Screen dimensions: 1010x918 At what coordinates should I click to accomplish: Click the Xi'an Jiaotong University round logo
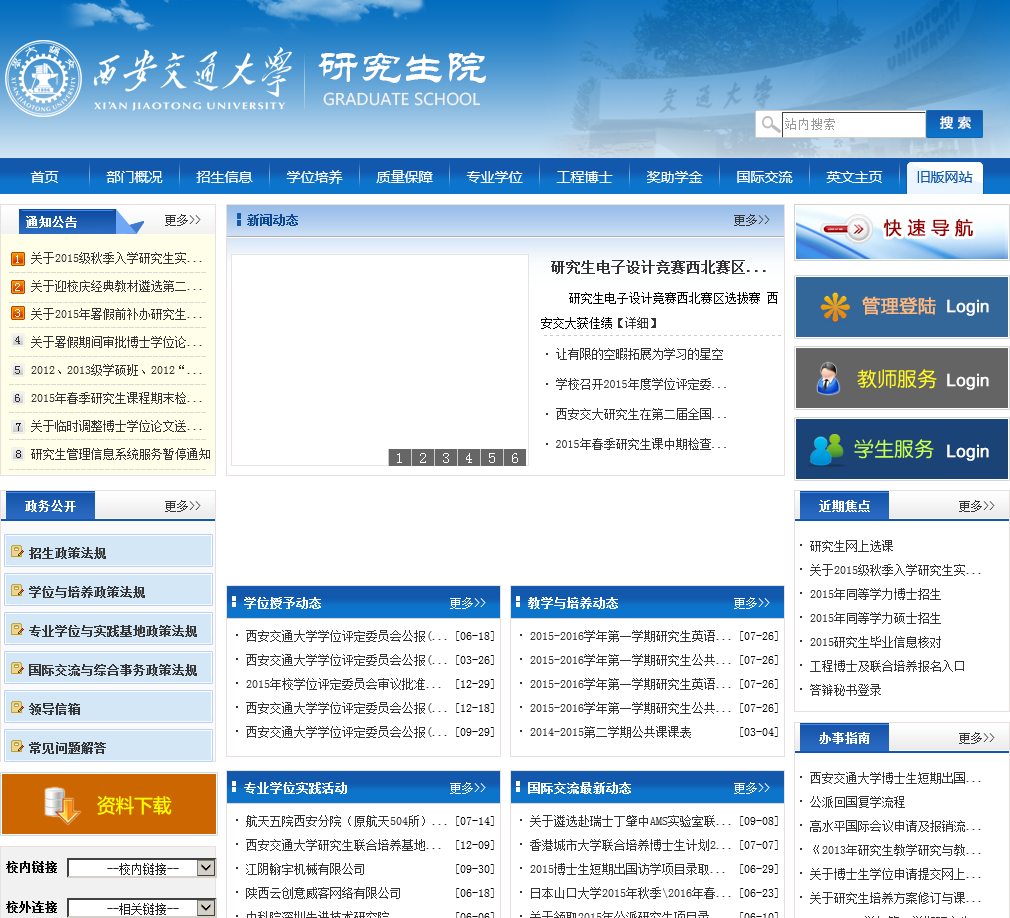[43, 79]
